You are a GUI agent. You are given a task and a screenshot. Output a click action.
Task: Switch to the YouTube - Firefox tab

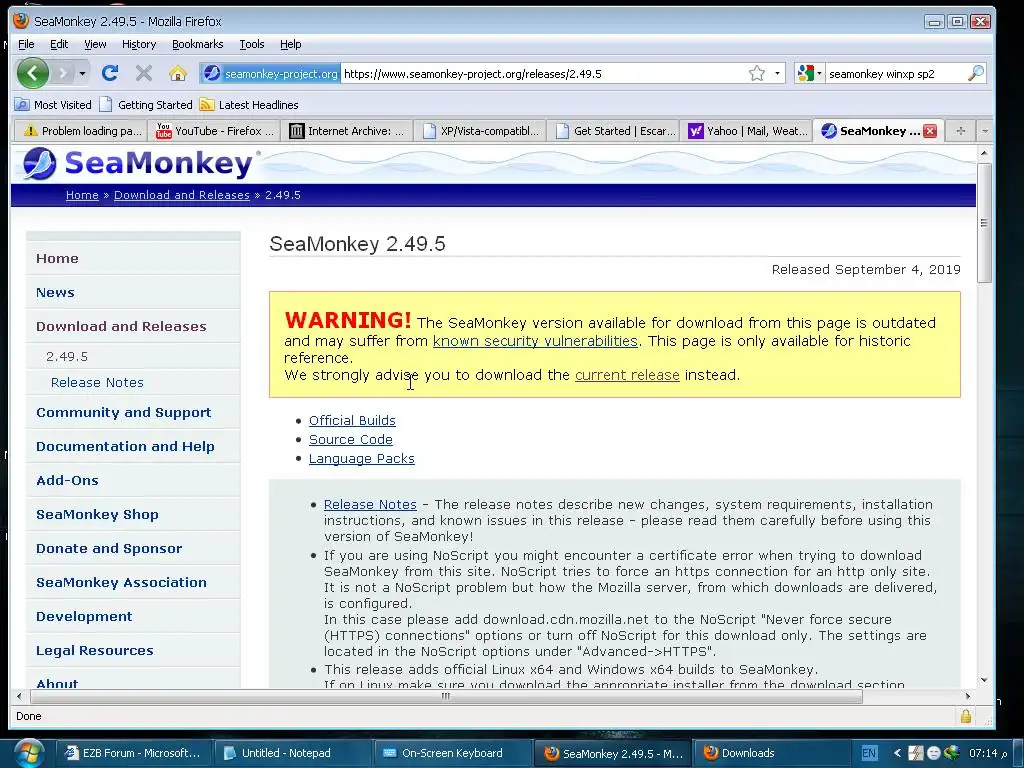(214, 131)
